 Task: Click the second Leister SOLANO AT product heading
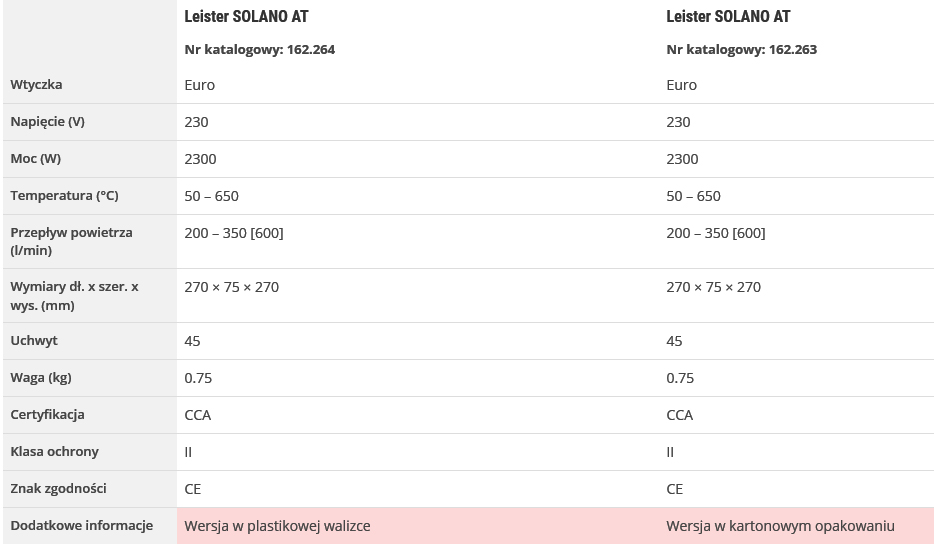pos(728,17)
